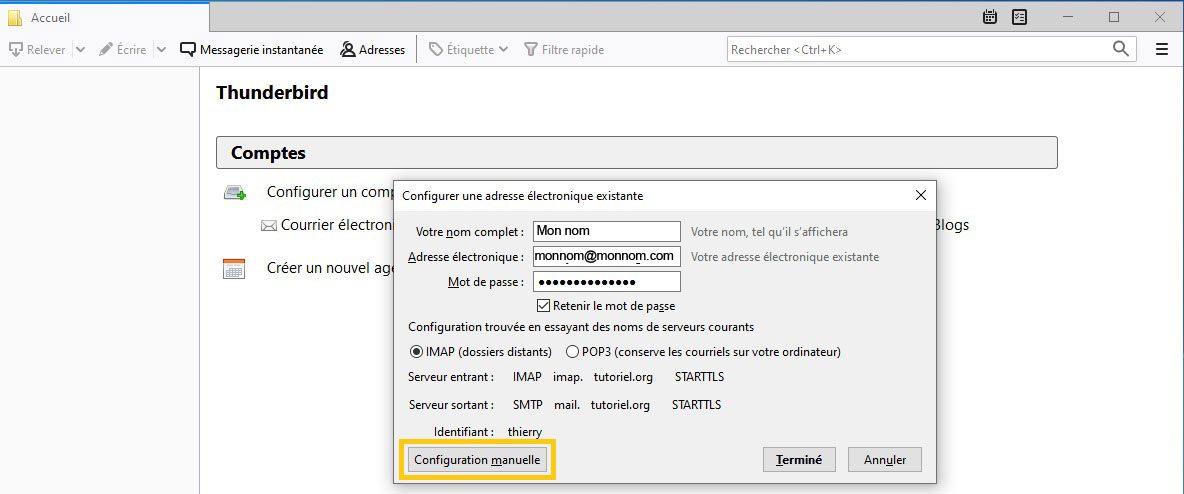Viewport: 1184px width, 494px height.
Task: Close the Configurer une adresse dialog
Action: click(920, 196)
